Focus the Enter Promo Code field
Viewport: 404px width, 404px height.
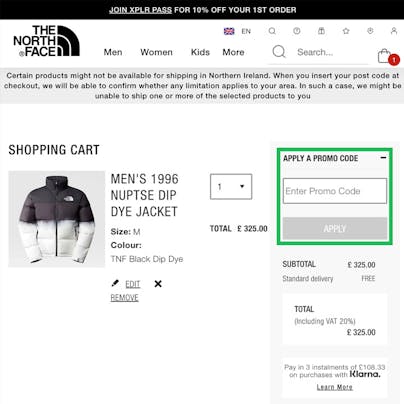point(335,191)
